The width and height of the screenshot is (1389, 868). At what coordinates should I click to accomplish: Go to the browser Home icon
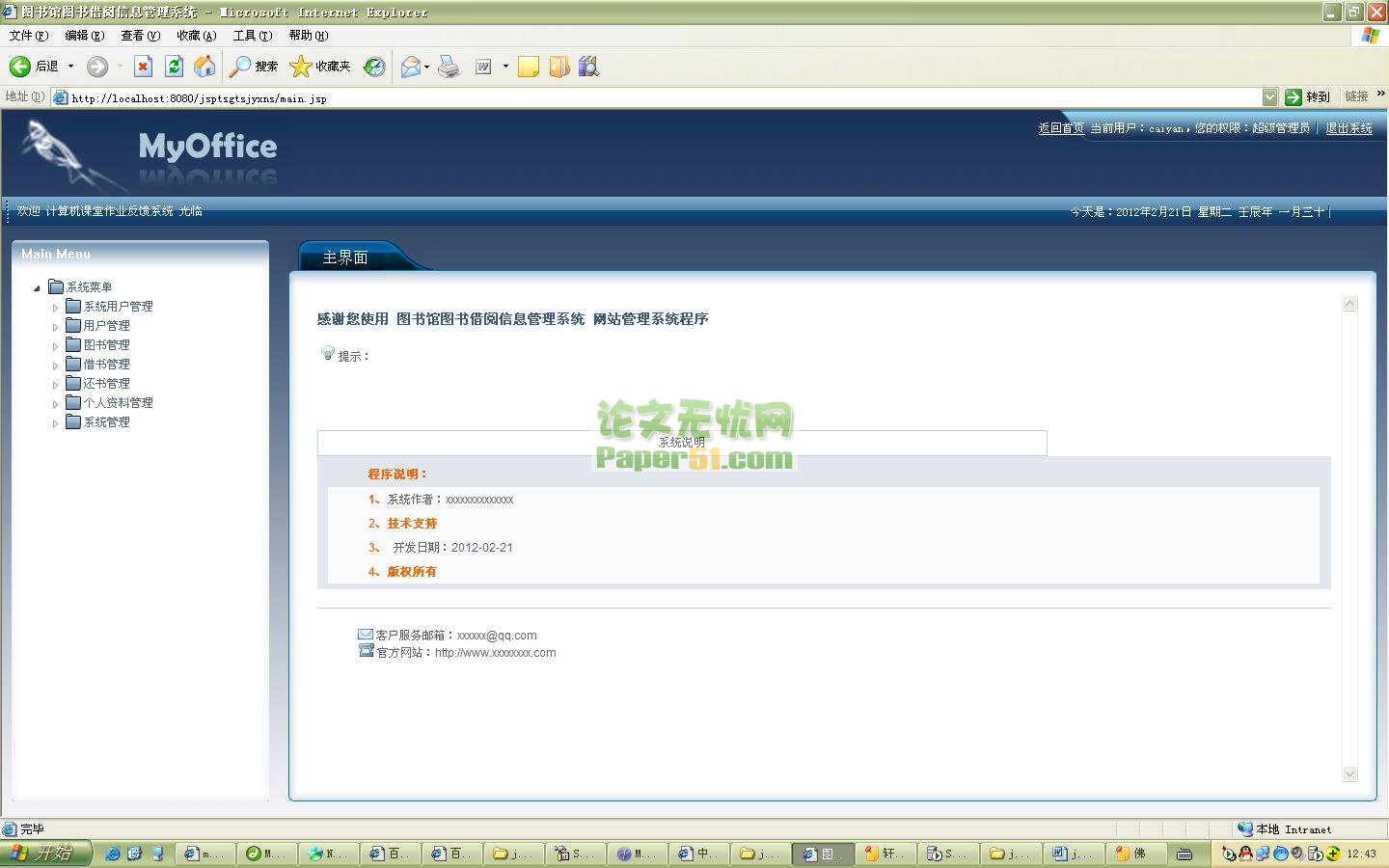204,67
